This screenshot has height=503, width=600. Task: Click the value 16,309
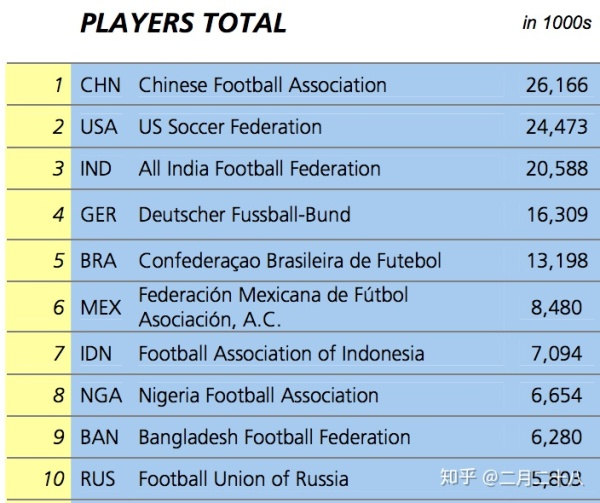click(557, 215)
